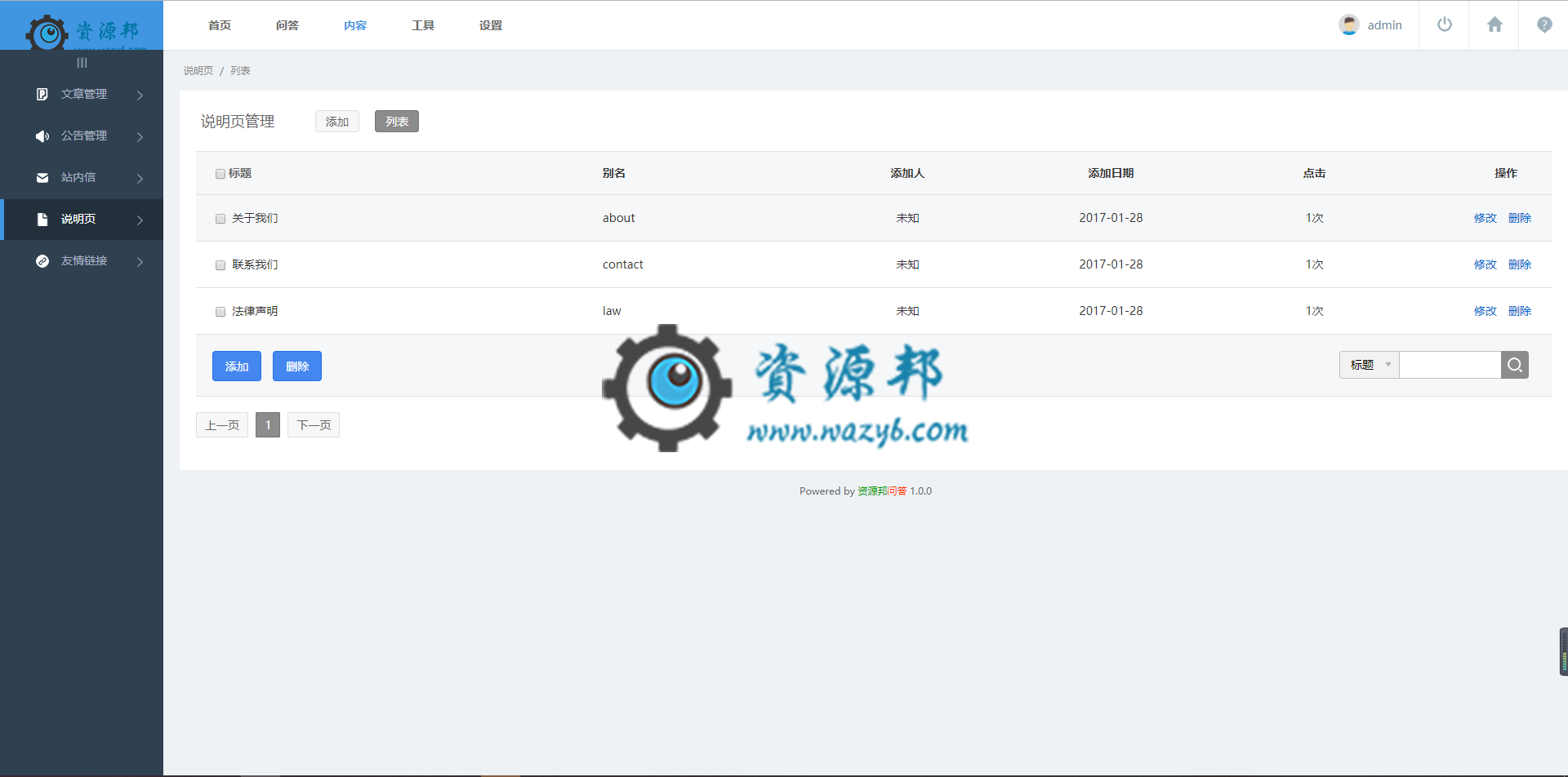The height and width of the screenshot is (777, 1568).
Task: Go to next page 下一页
Action: (314, 425)
